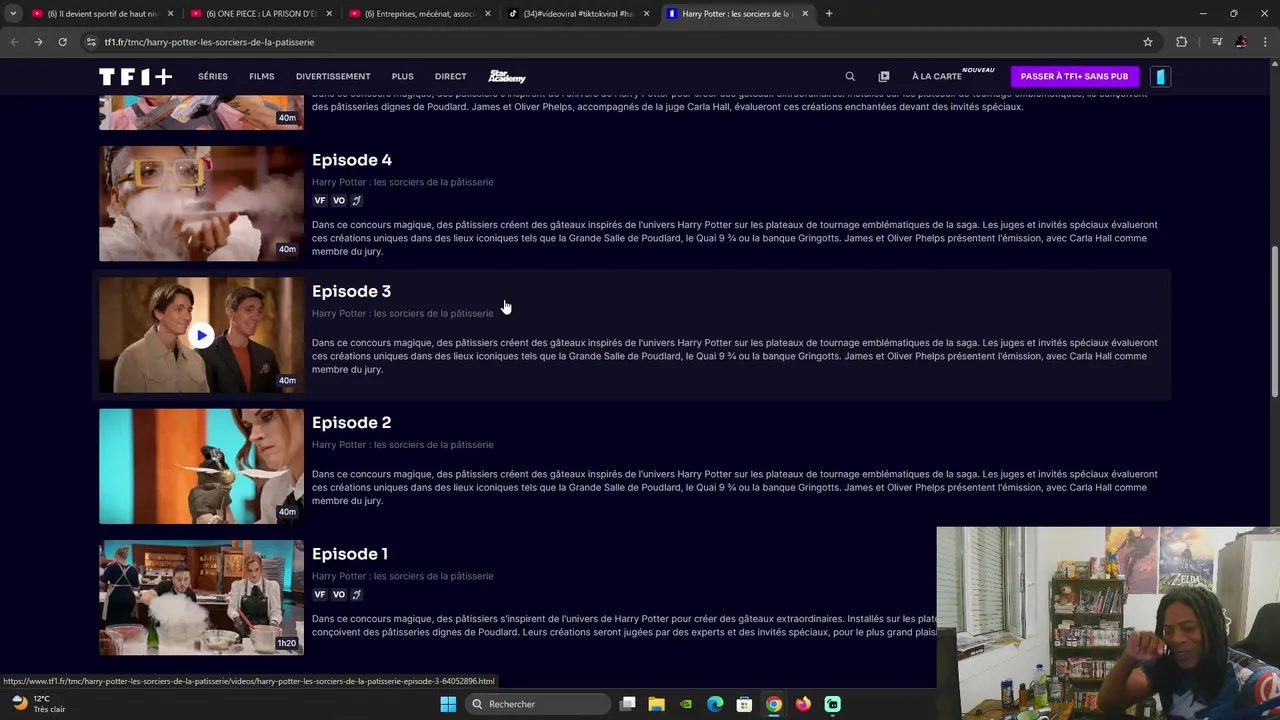Select the VF badge under Episode 4
This screenshot has height=720, width=1280.
(320, 201)
